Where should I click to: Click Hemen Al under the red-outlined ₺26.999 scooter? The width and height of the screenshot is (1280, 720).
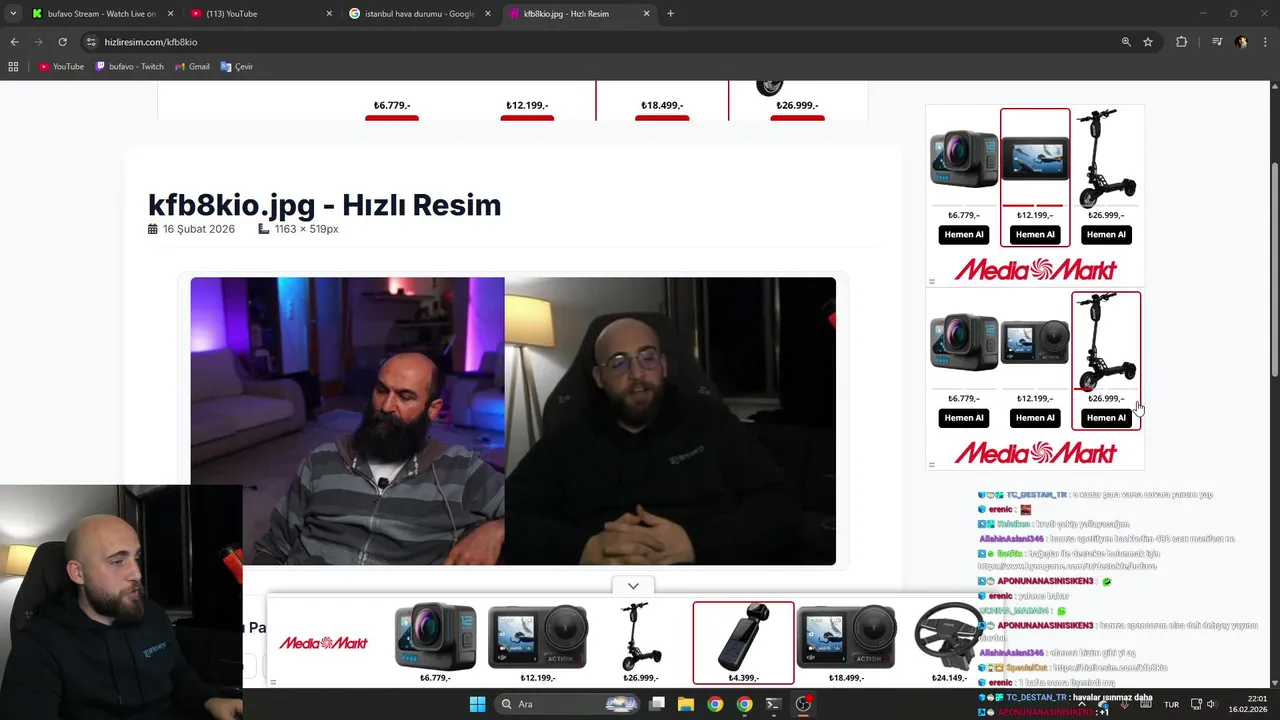(1106, 418)
